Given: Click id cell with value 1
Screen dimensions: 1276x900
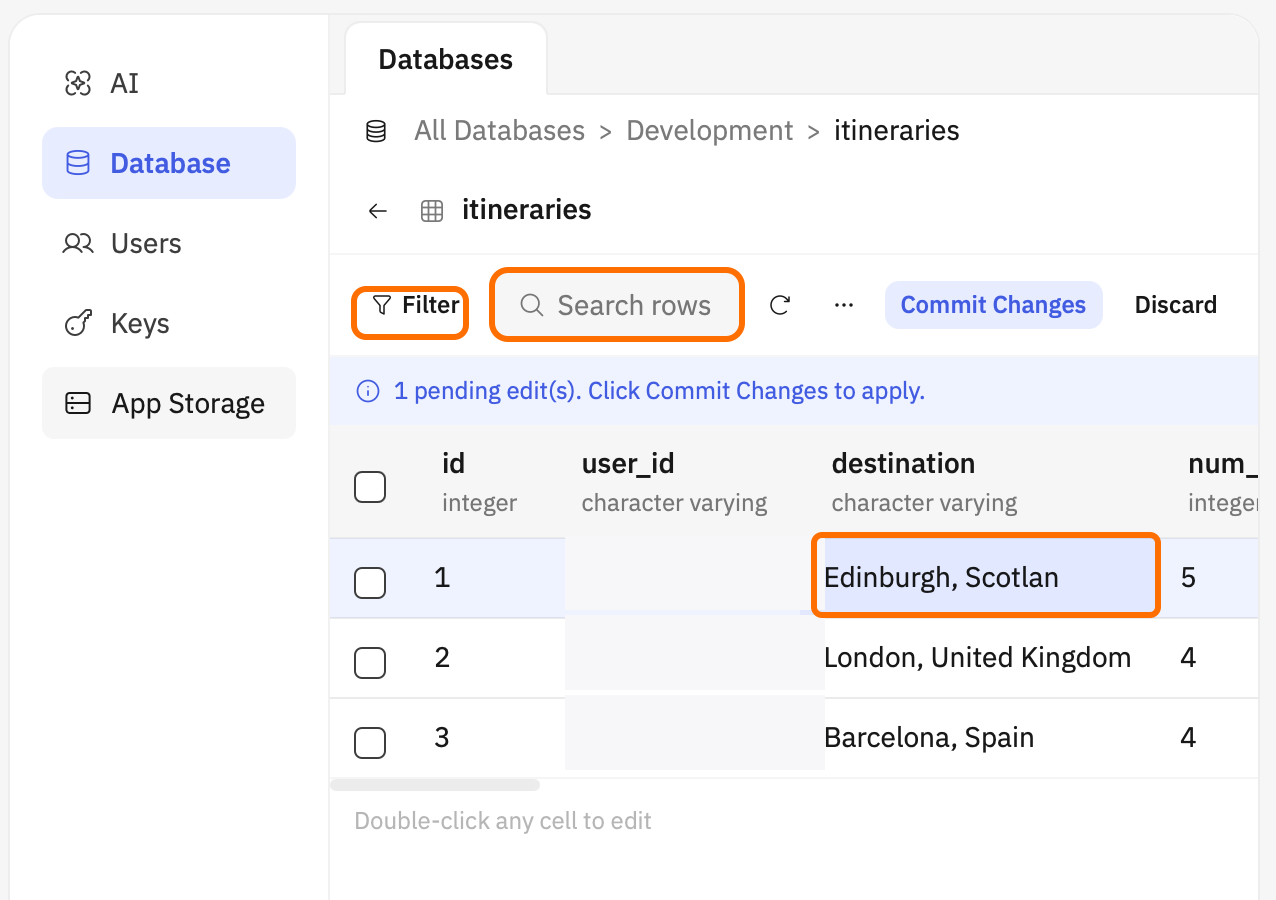Looking at the screenshot, I should point(442,578).
